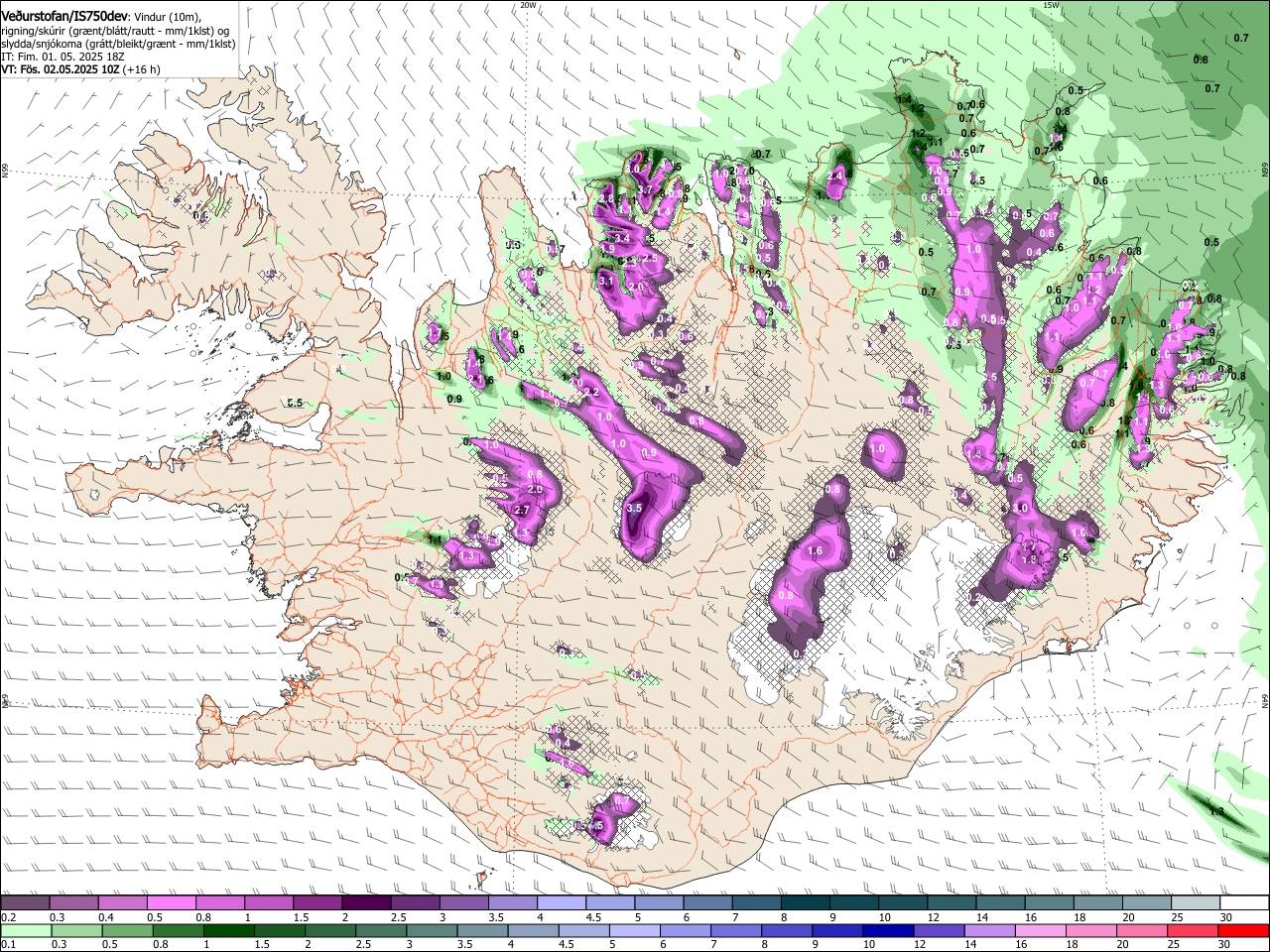The height and width of the screenshot is (952, 1270).
Task: Click the Veðurstofan/IS750dev title text
Action: click(64, 17)
